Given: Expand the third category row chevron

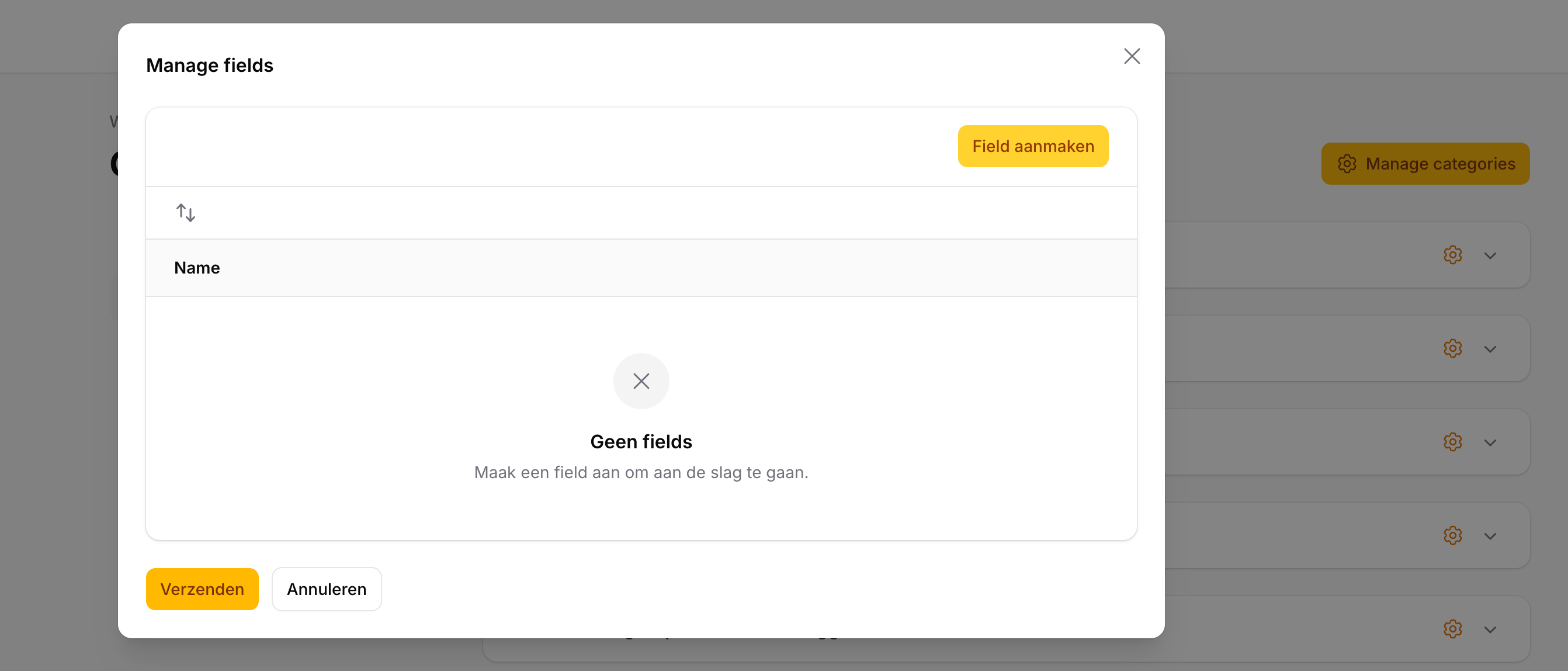Looking at the screenshot, I should pyautogui.click(x=1490, y=442).
